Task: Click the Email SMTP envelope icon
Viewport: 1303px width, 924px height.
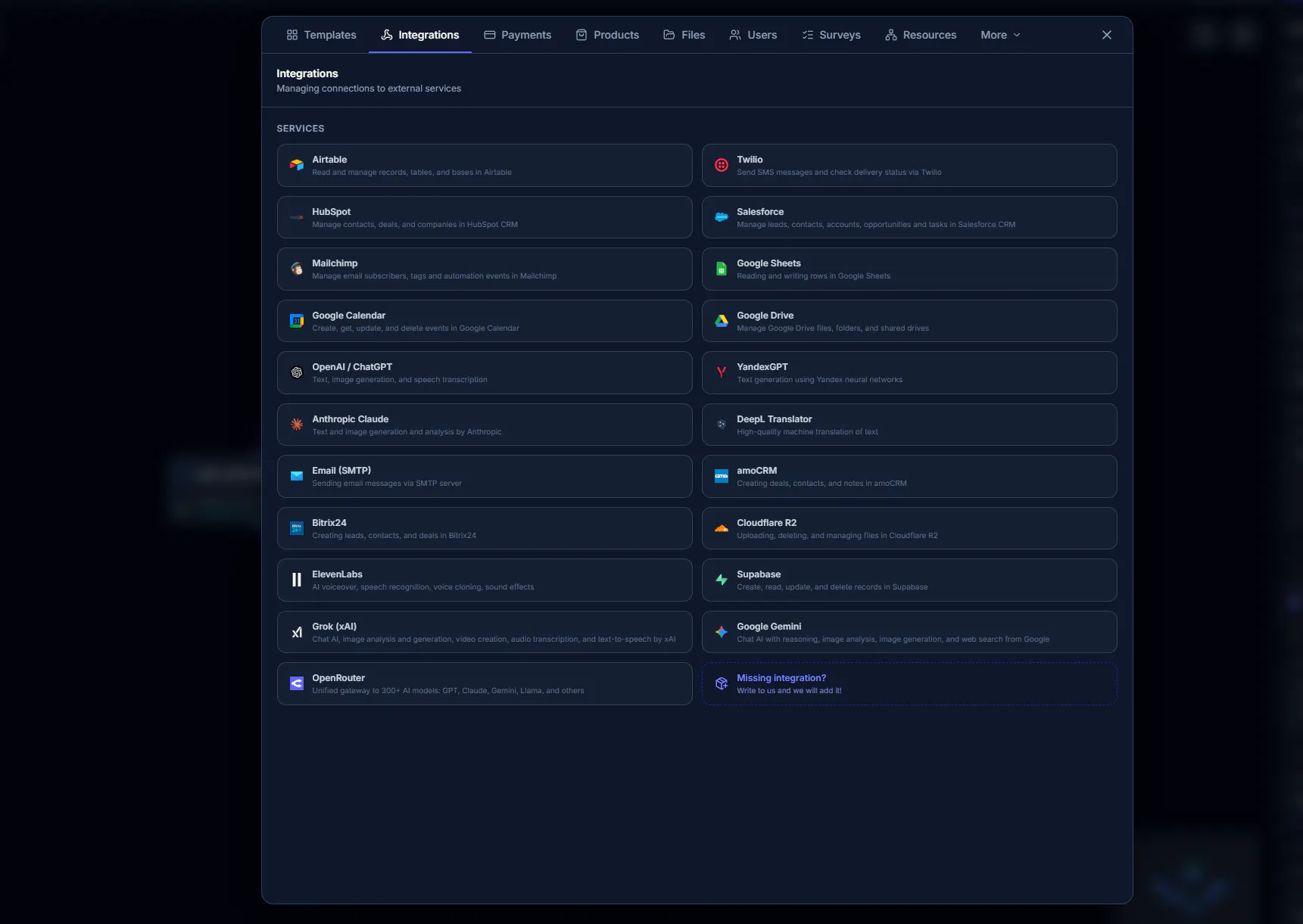Action: pos(297,476)
